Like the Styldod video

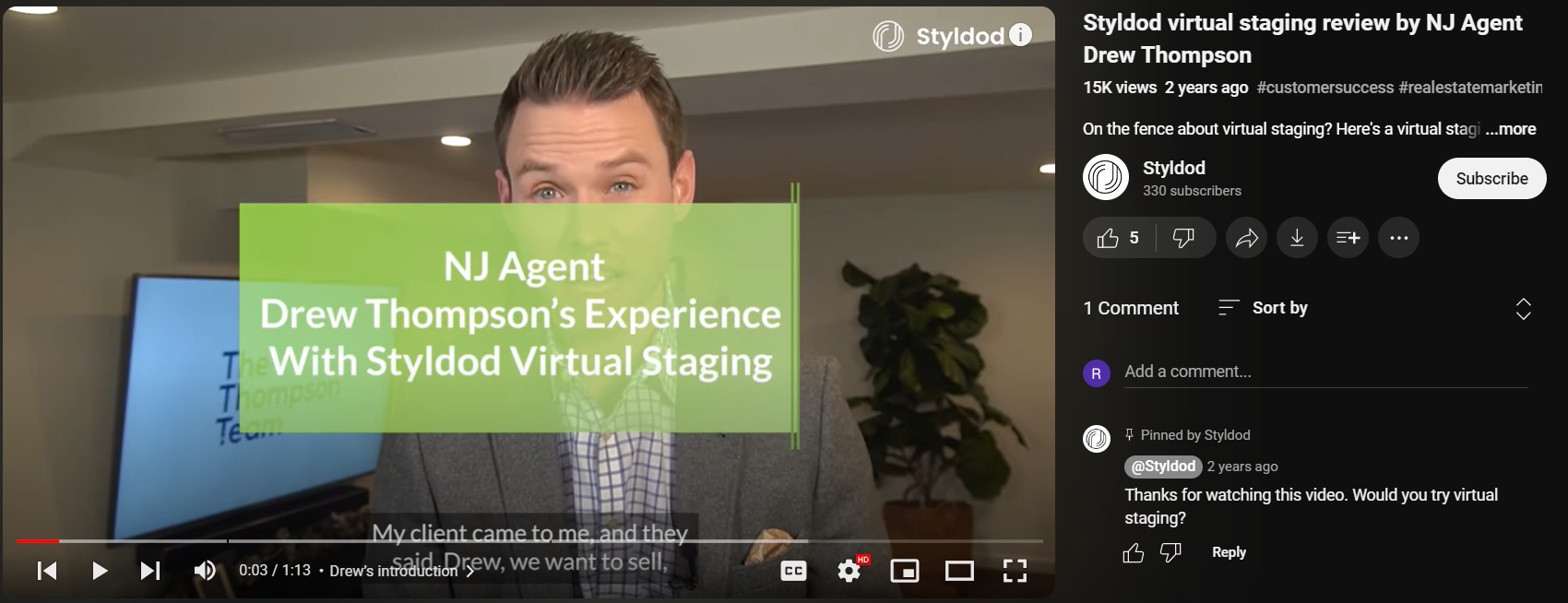tap(1119, 238)
